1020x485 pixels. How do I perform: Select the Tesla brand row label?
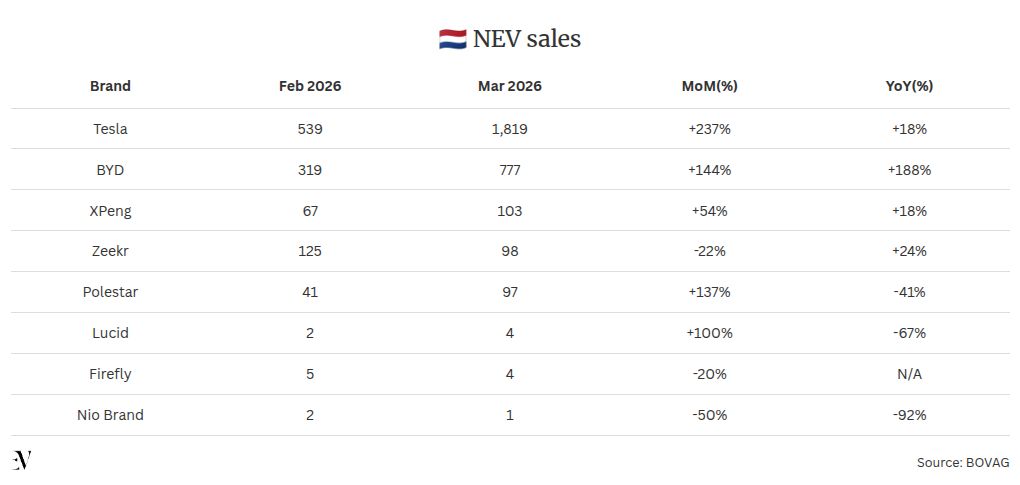[110, 129]
